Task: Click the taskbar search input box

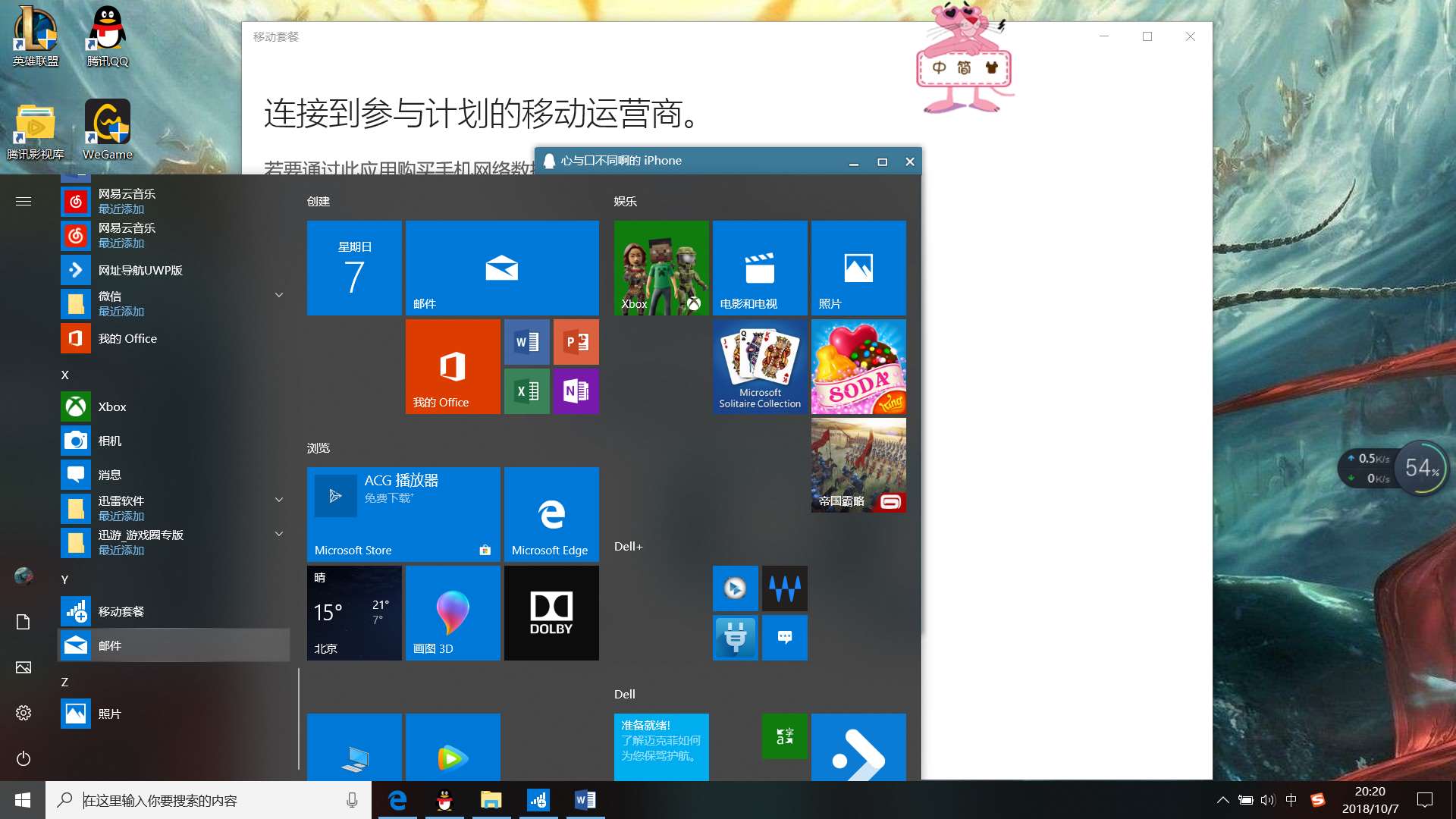Action: (209, 800)
